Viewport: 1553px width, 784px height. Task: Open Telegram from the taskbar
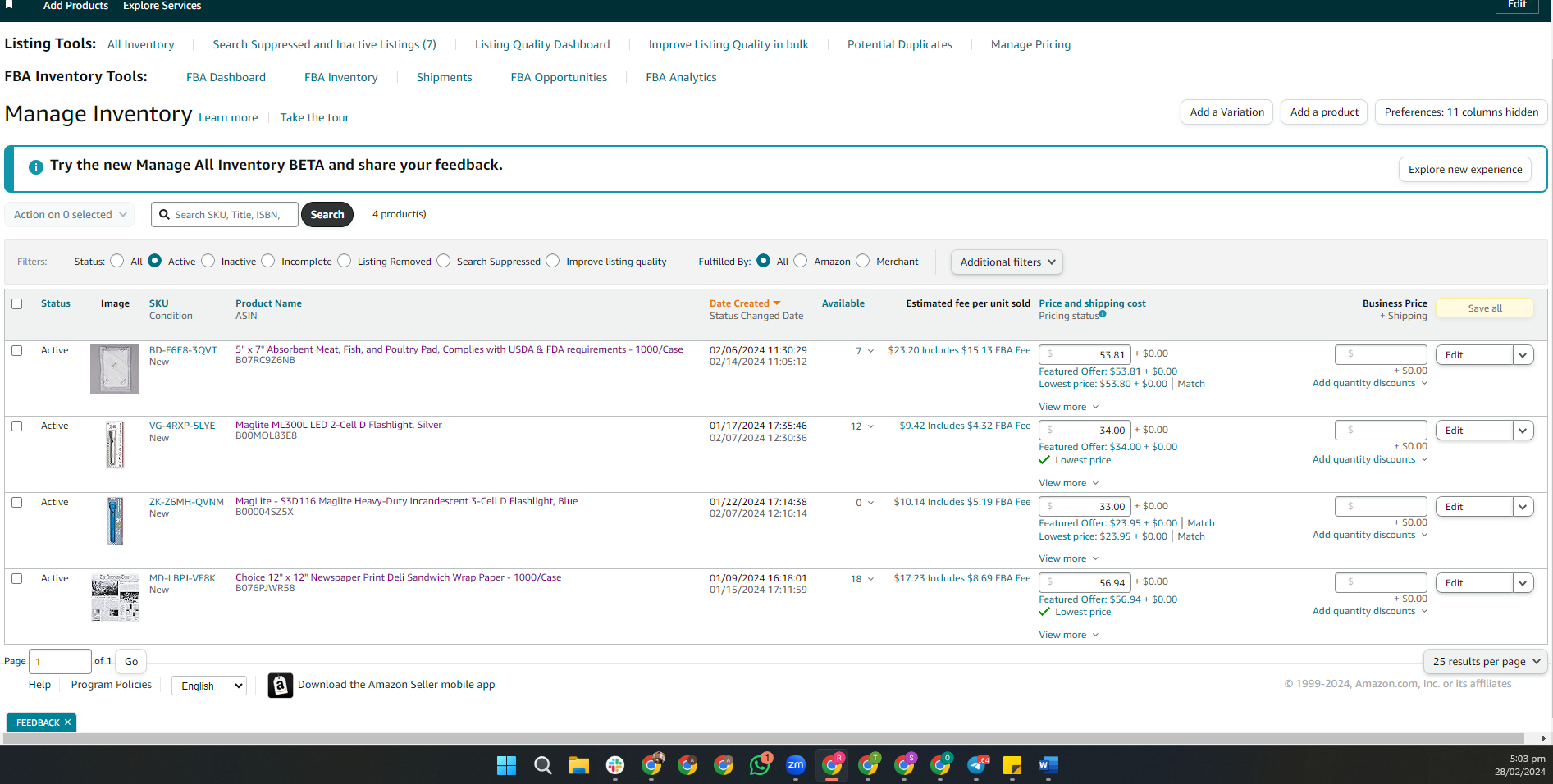pyautogui.click(x=976, y=765)
